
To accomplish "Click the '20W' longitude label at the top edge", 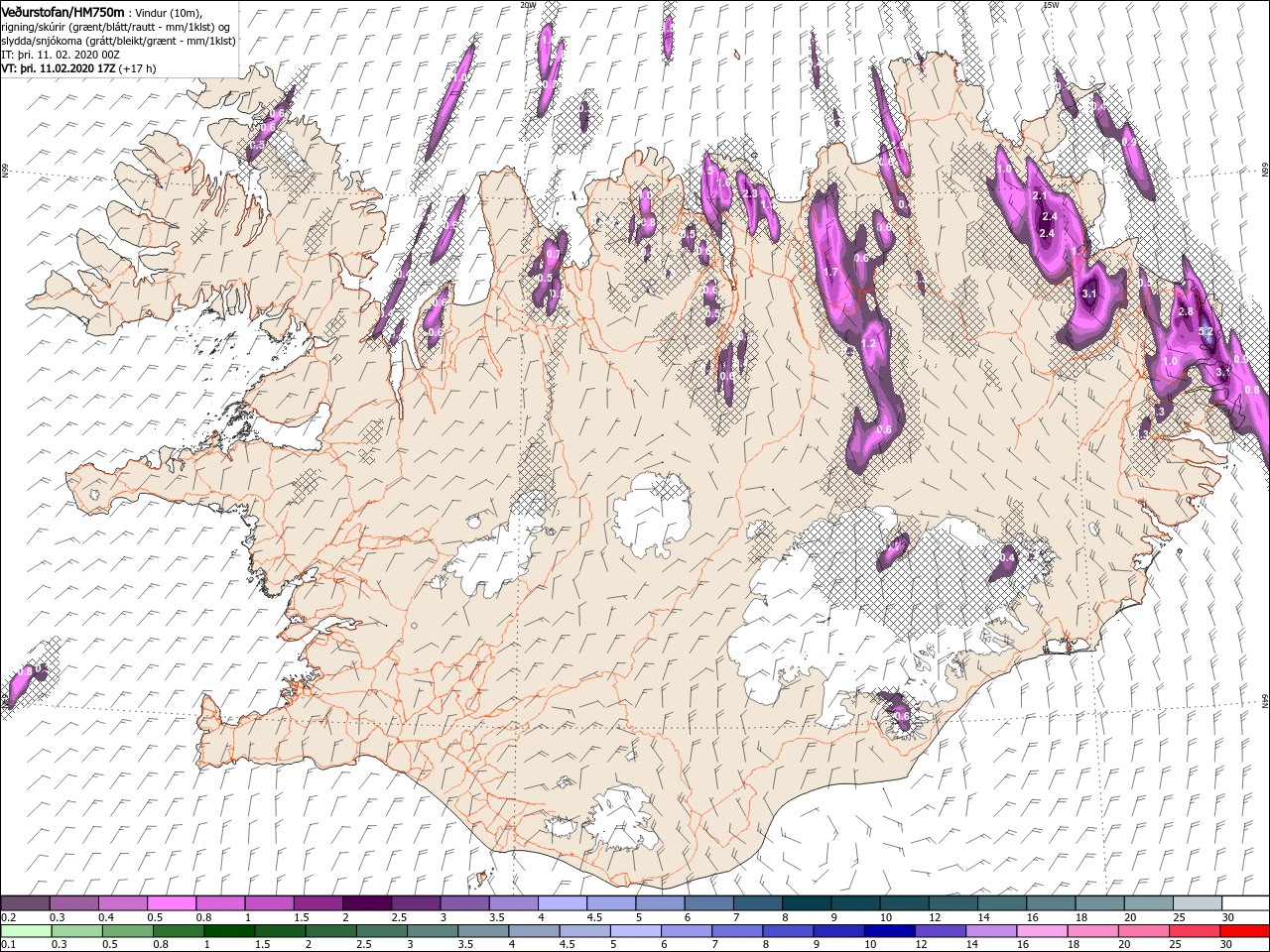I will pyautogui.click(x=528, y=5).
